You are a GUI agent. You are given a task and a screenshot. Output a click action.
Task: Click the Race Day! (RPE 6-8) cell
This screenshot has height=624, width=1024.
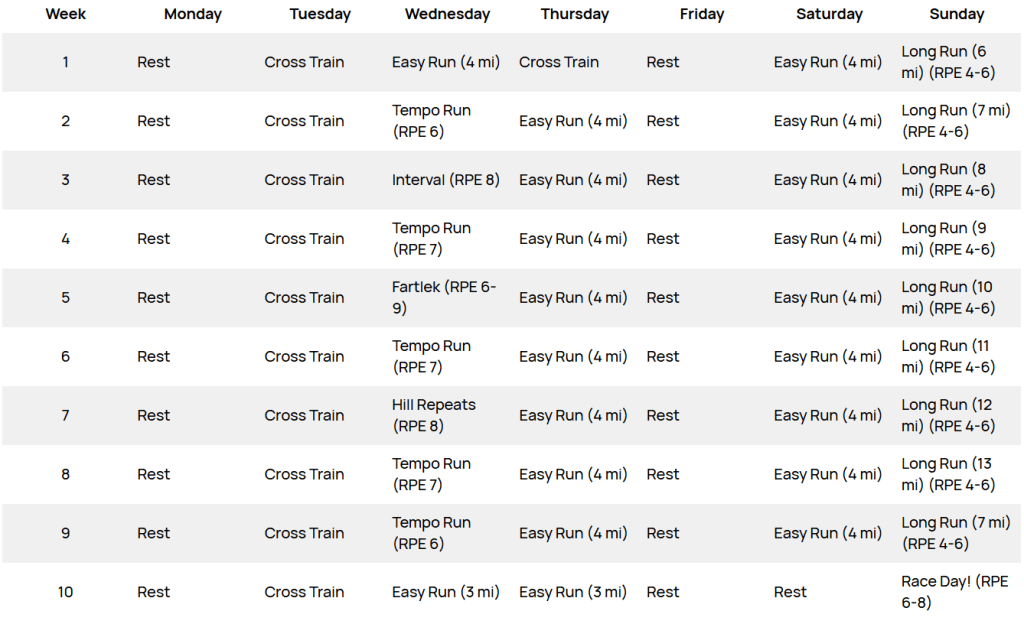(954, 592)
